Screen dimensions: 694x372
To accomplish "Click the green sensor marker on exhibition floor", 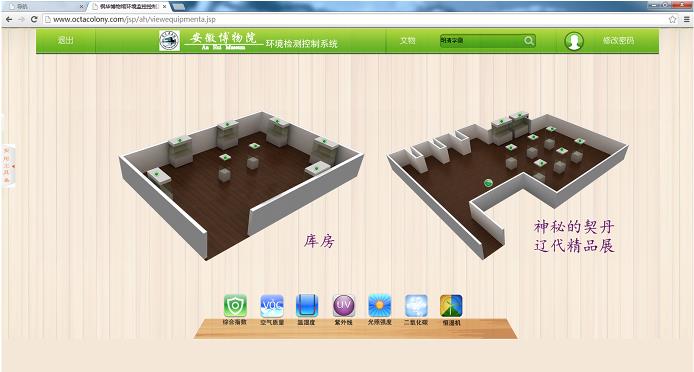I will [488, 182].
